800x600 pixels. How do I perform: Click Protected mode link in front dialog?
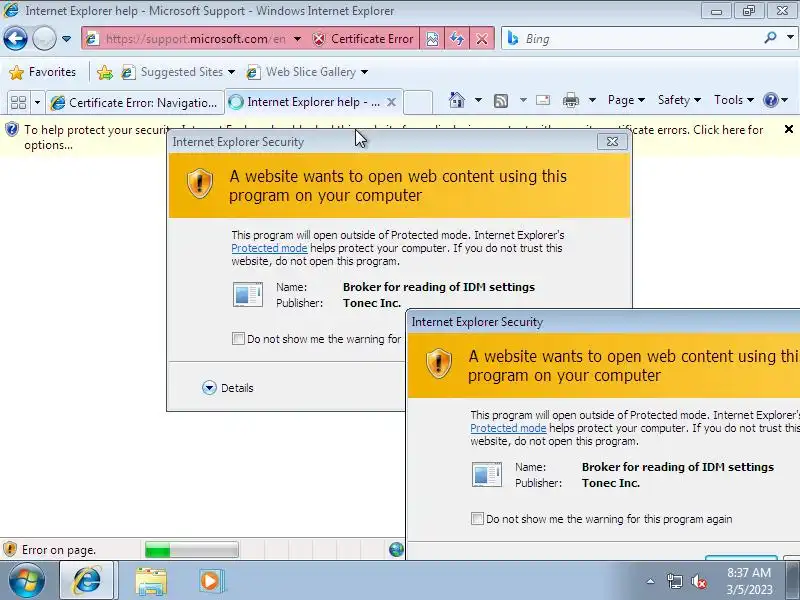point(508,428)
